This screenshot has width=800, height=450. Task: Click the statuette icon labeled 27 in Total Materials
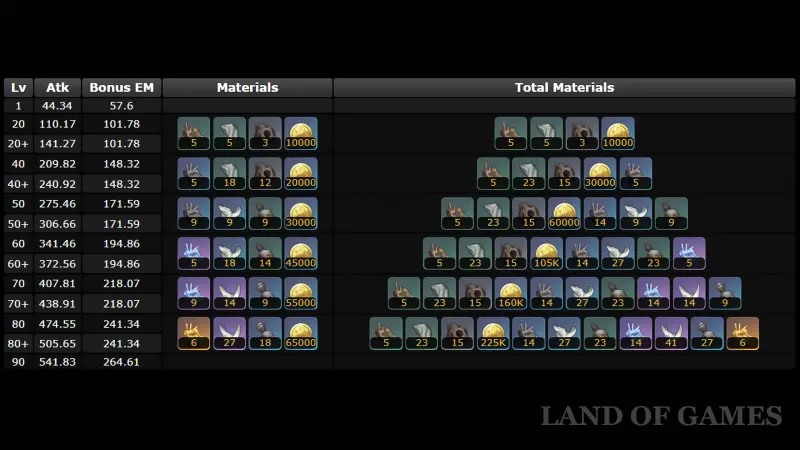(x=707, y=334)
